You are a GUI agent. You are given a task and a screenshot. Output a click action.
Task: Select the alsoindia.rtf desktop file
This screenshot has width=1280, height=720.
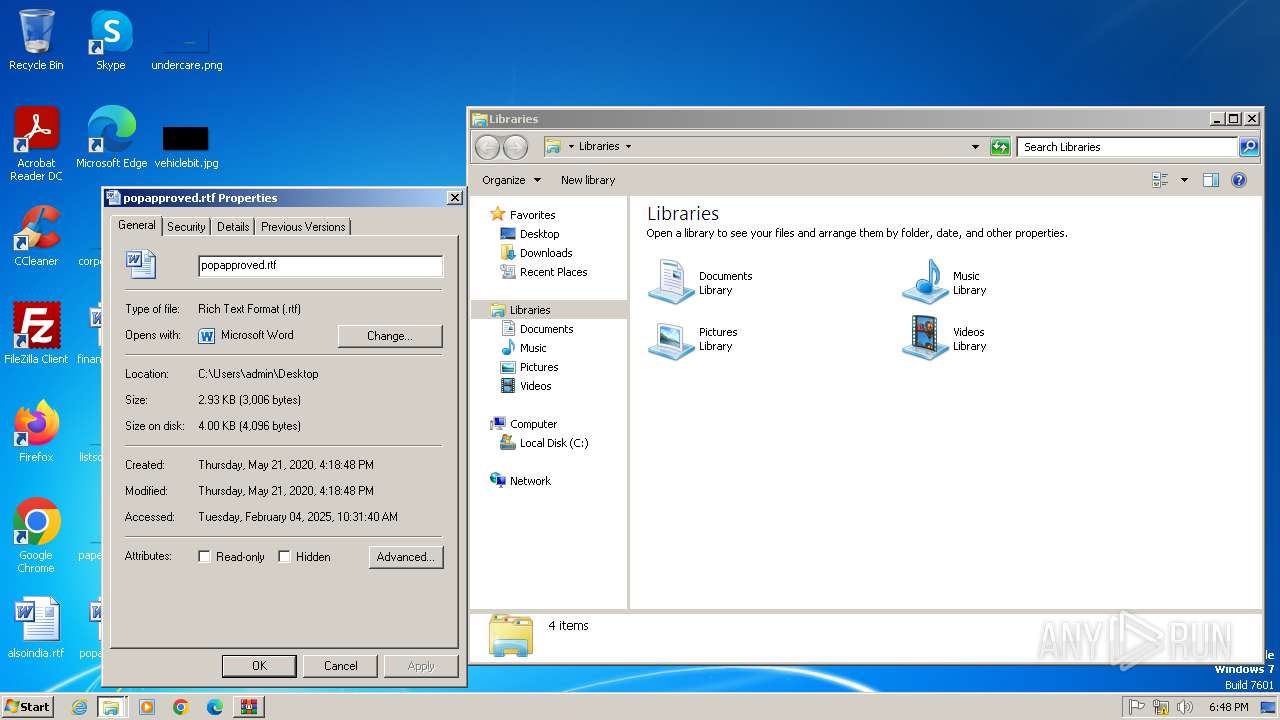pyautogui.click(x=36, y=627)
